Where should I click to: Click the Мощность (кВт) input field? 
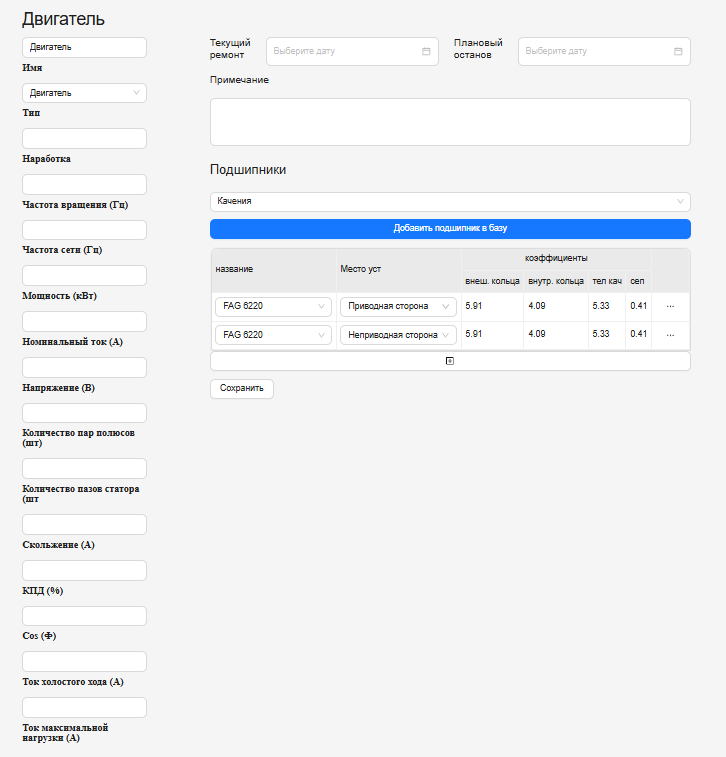(84, 276)
